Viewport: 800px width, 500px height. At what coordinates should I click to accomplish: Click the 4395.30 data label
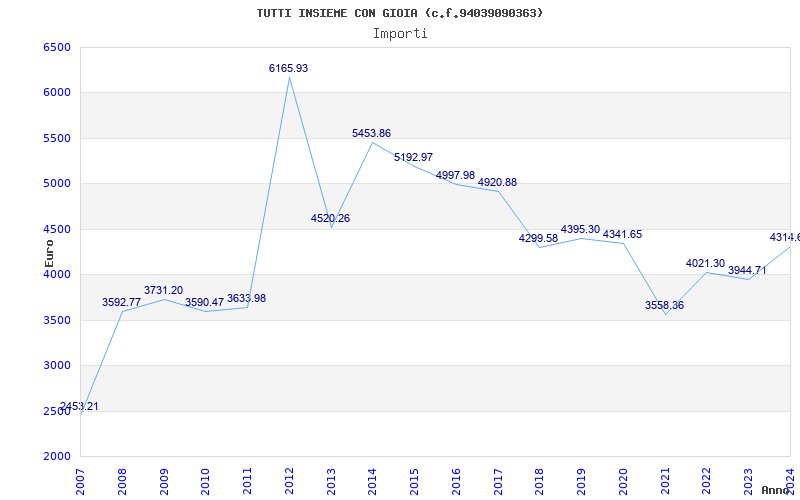[x=580, y=230]
